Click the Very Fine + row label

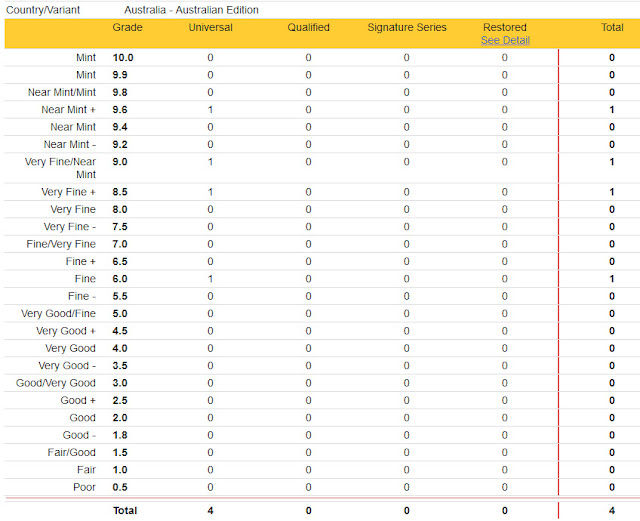click(68, 192)
